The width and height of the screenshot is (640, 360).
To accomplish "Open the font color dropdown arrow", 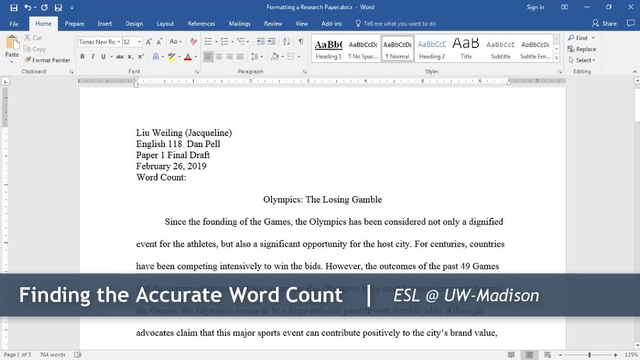I will tap(196, 57).
